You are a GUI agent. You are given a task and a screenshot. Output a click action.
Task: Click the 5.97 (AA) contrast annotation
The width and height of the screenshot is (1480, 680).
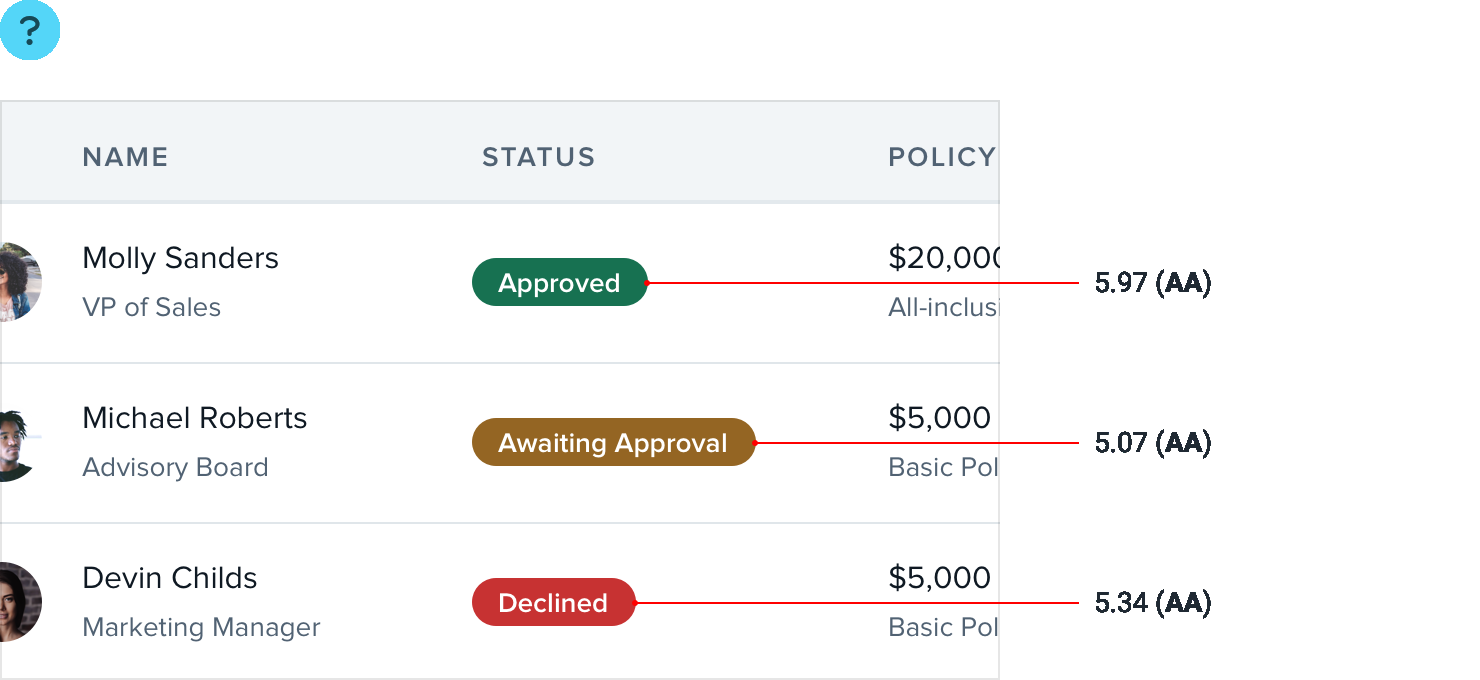1152,283
